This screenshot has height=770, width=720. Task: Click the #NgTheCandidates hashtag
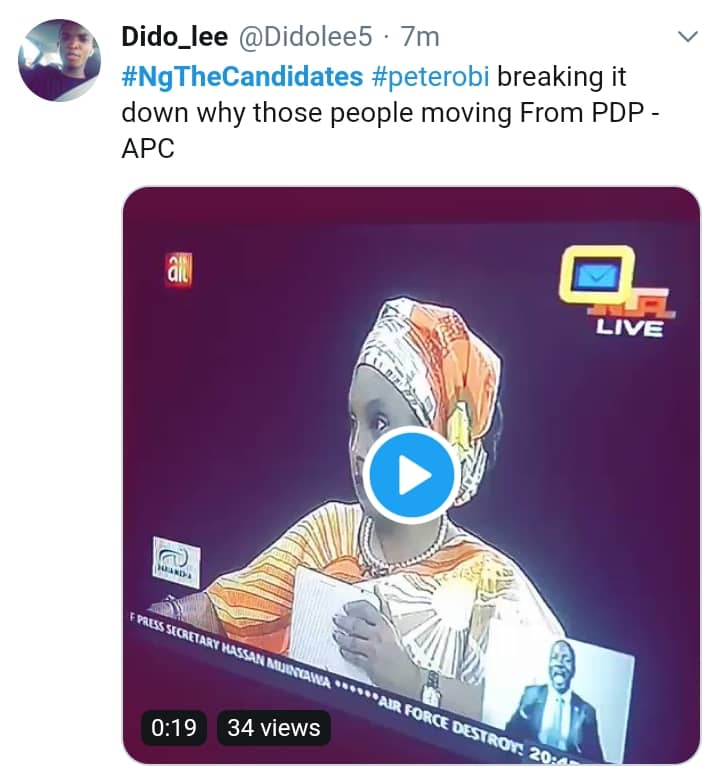241,75
